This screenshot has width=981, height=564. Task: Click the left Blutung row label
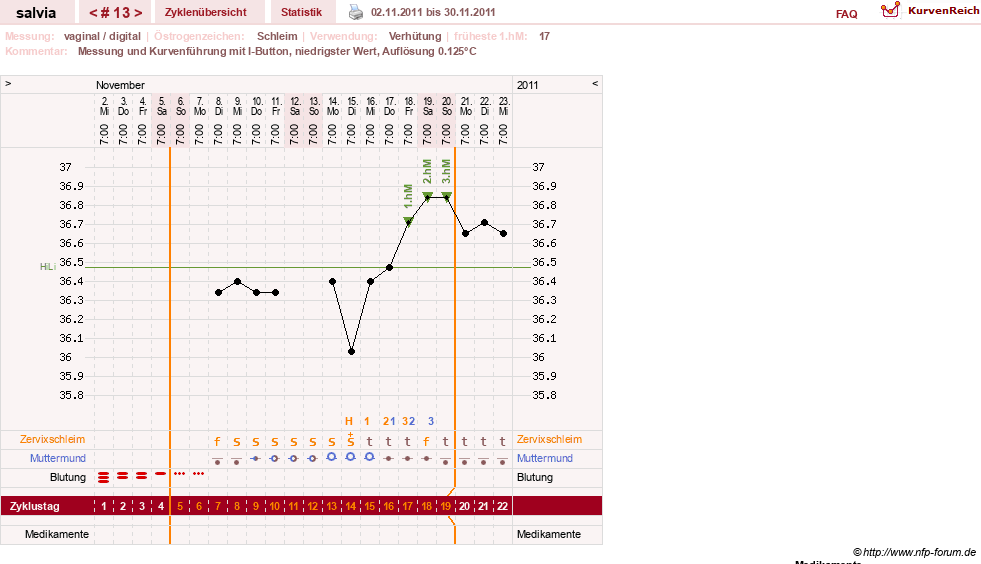[68, 477]
